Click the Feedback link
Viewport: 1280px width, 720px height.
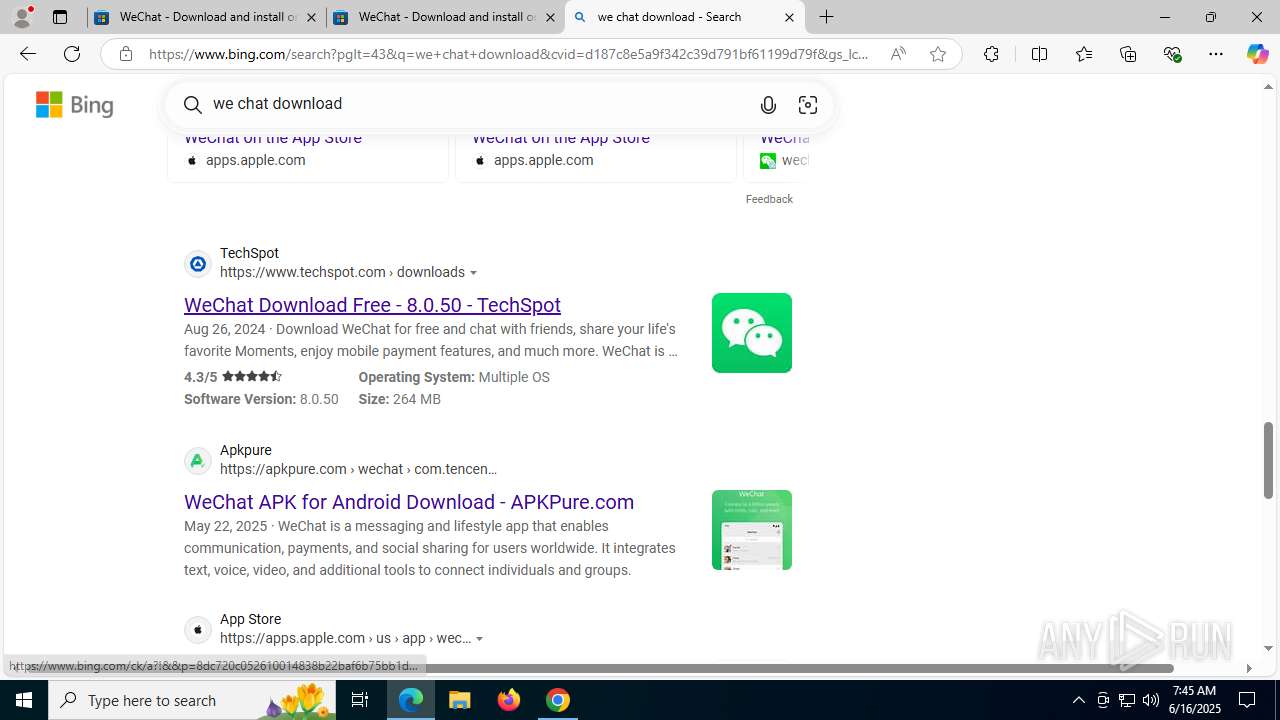[769, 199]
